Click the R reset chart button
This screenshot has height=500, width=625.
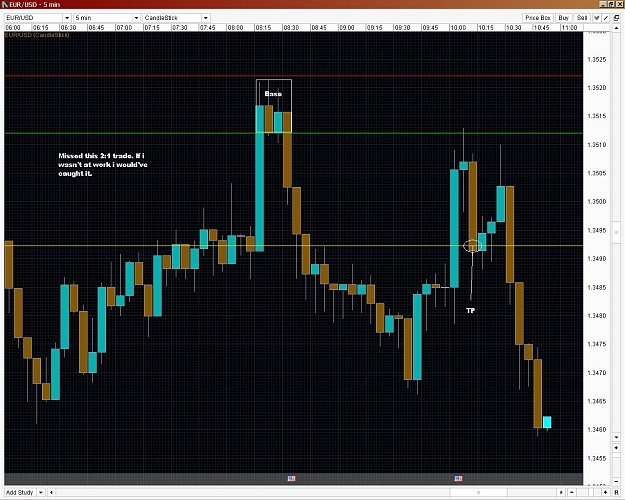(616, 492)
